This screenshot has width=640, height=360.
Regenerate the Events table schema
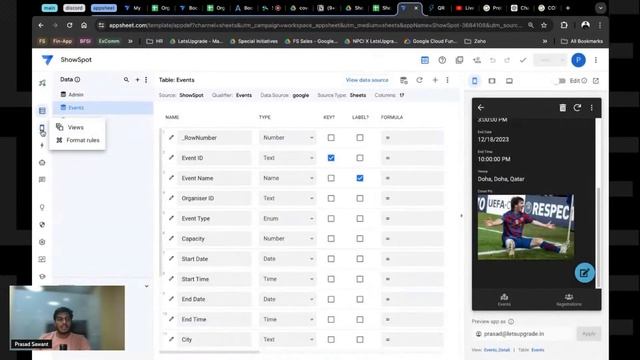point(419,80)
